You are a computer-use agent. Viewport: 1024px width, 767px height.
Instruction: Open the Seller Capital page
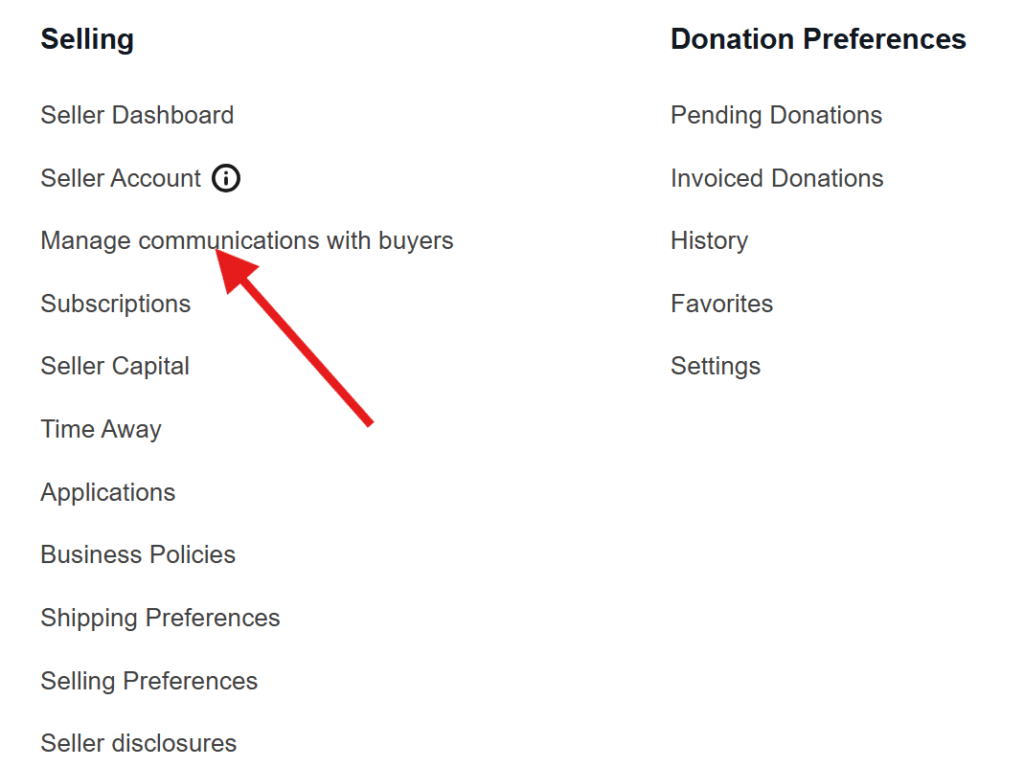coord(115,366)
